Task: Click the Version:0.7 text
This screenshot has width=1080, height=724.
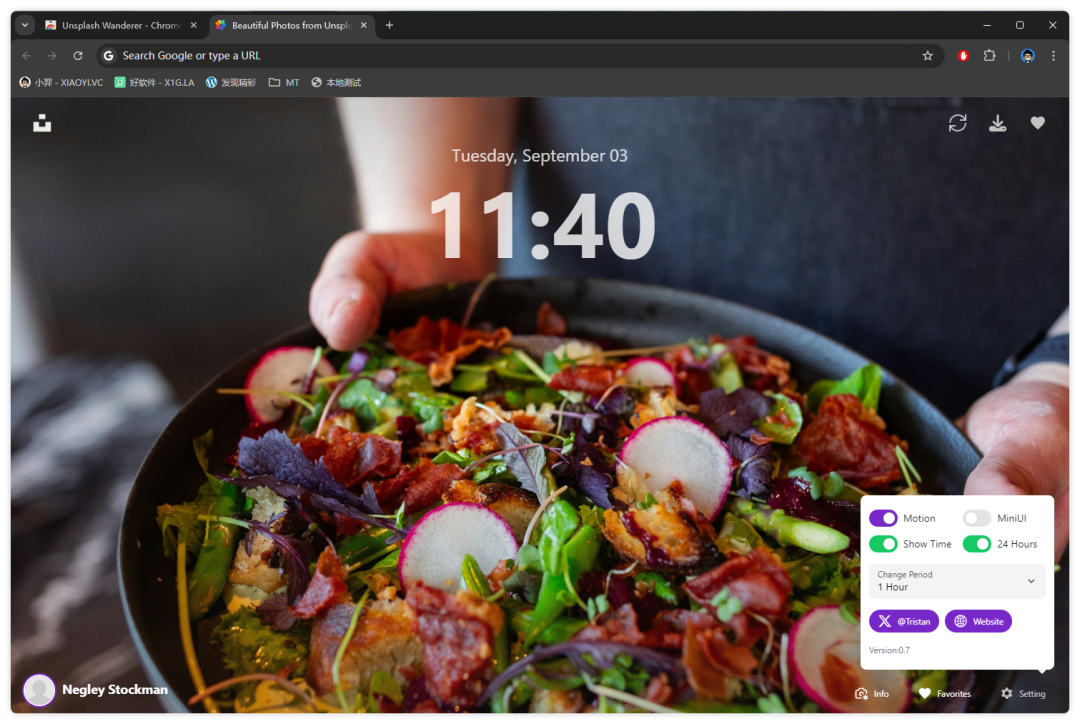Action: pyautogui.click(x=889, y=650)
